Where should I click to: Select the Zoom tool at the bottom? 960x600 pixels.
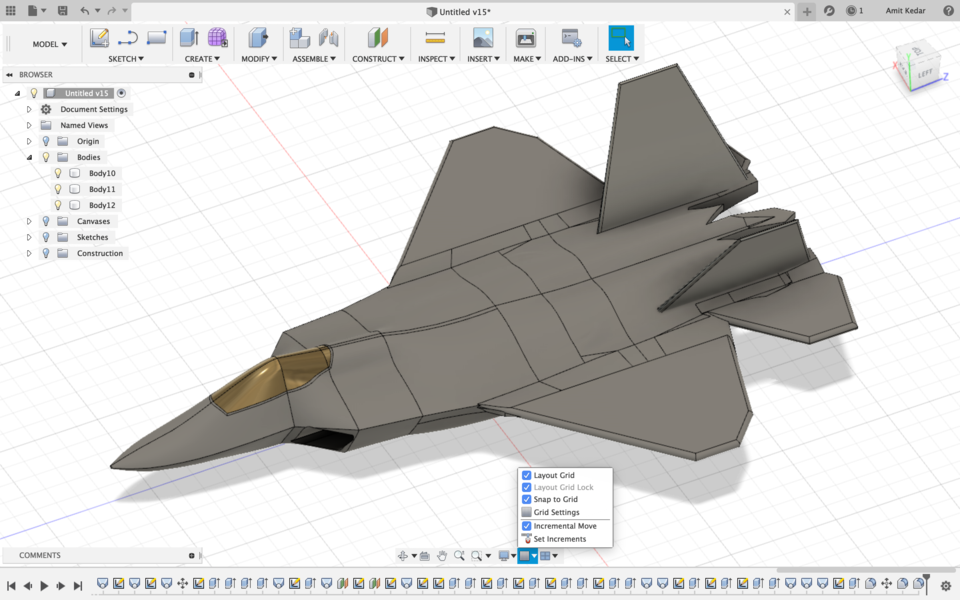[460, 555]
